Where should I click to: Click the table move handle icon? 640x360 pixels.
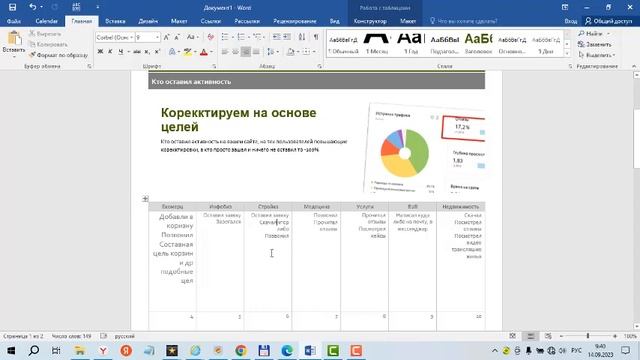click(x=145, y=198)
